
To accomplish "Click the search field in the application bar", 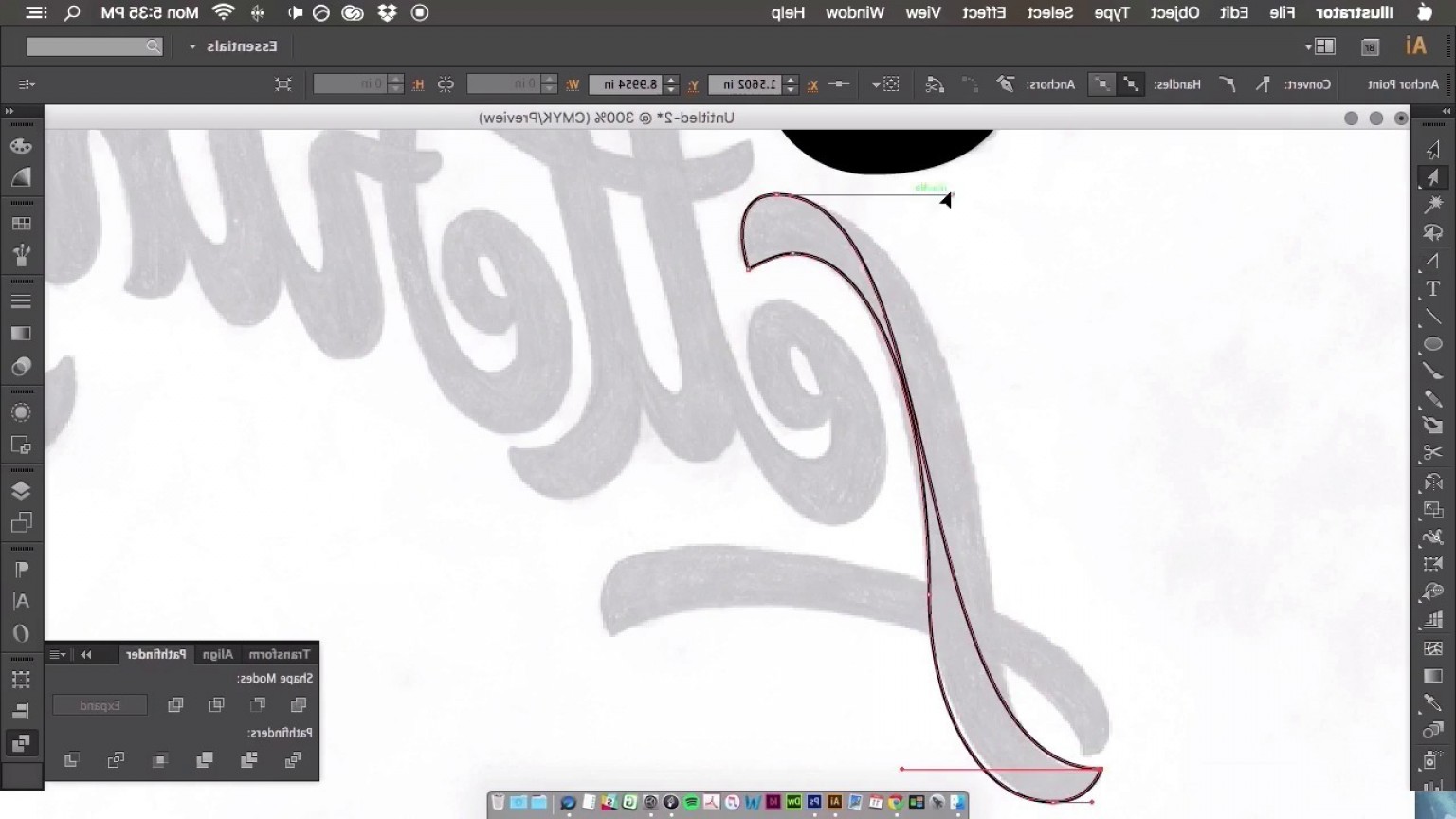I will click(95, 45).
